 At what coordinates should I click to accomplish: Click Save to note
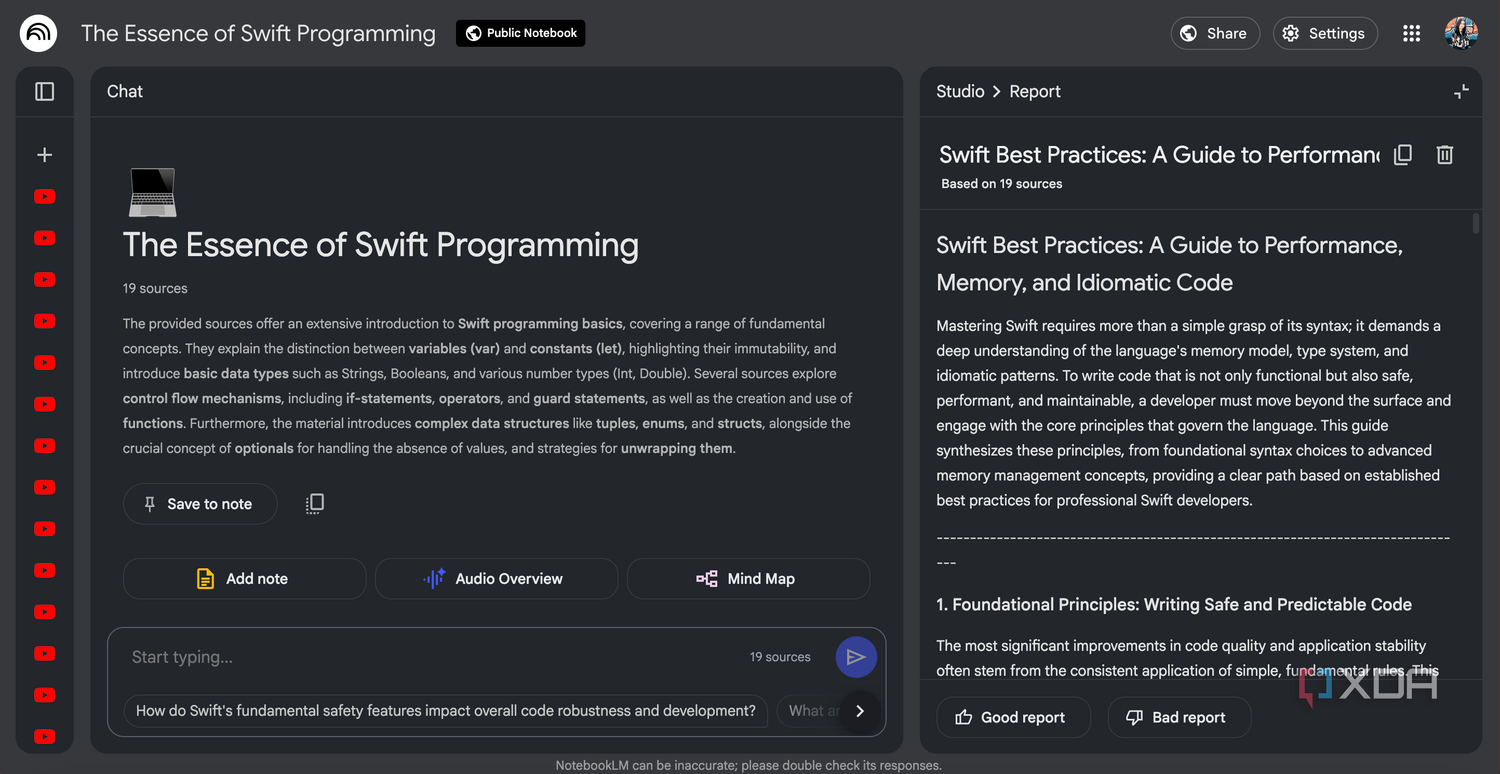[x=200, y=504]
